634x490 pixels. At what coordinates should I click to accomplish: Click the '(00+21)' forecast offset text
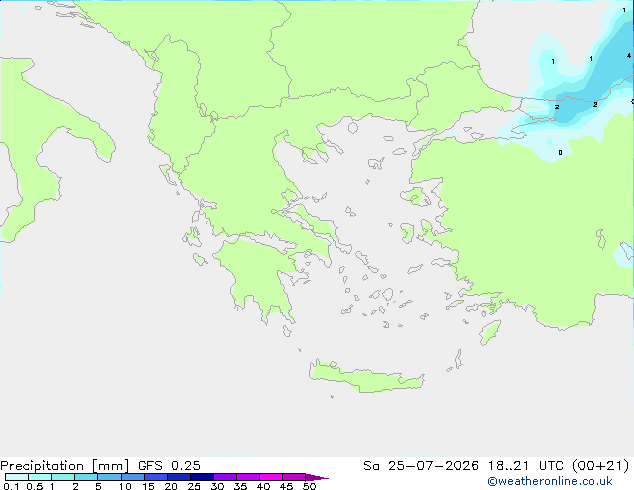pos(600,466)
